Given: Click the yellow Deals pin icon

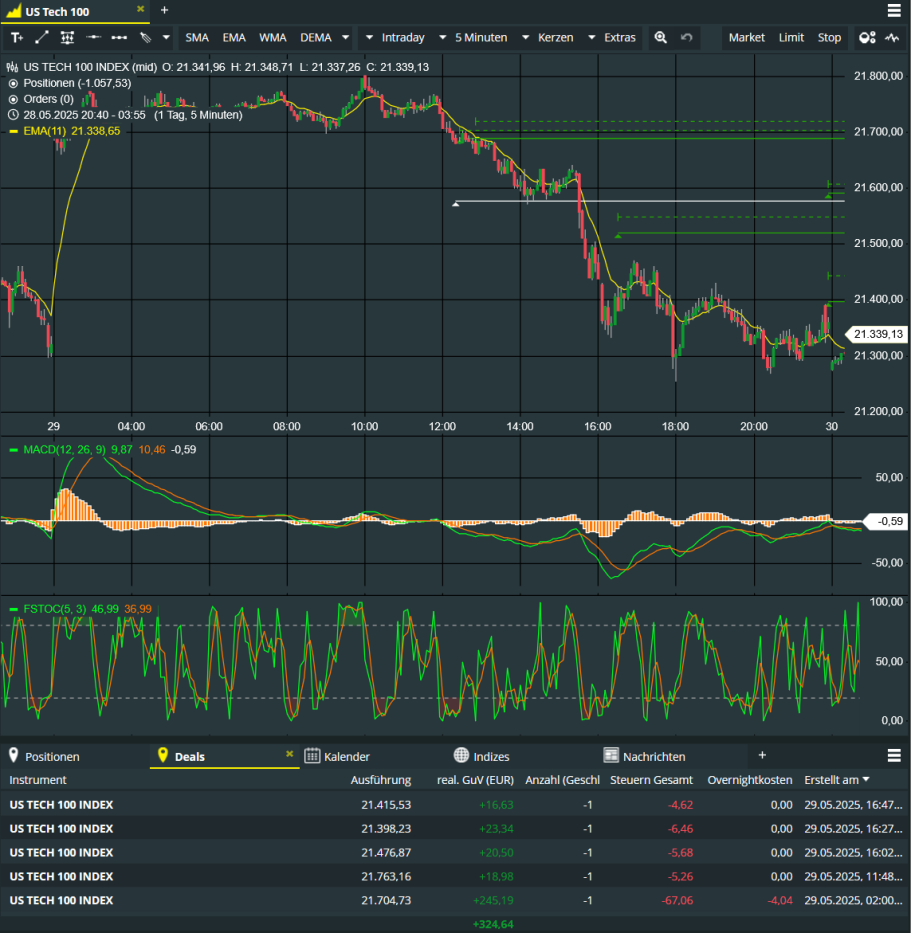Looking at the screenshot, I should click(162, 755).
